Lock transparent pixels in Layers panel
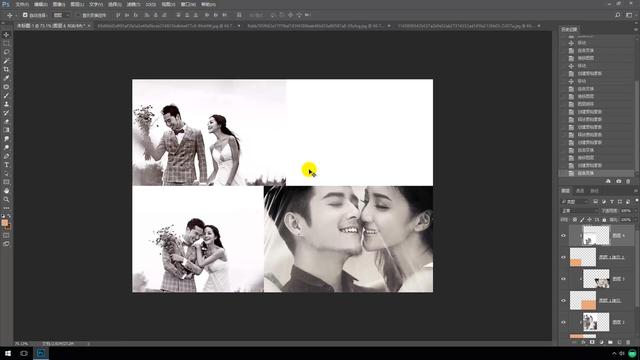The image size is (640, 360). coord(575,220)
